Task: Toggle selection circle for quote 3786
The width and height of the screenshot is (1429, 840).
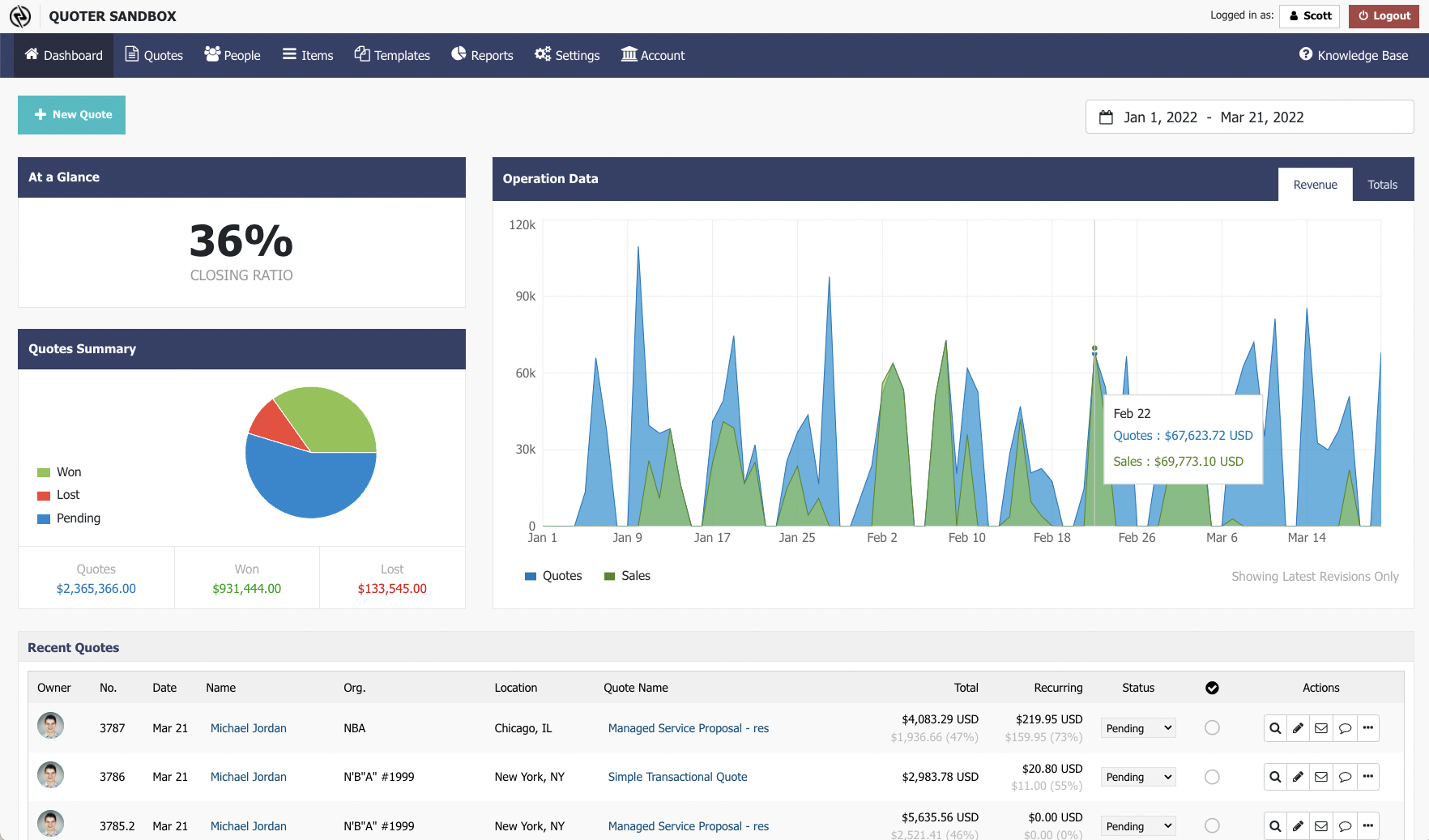Action: 1212,777
